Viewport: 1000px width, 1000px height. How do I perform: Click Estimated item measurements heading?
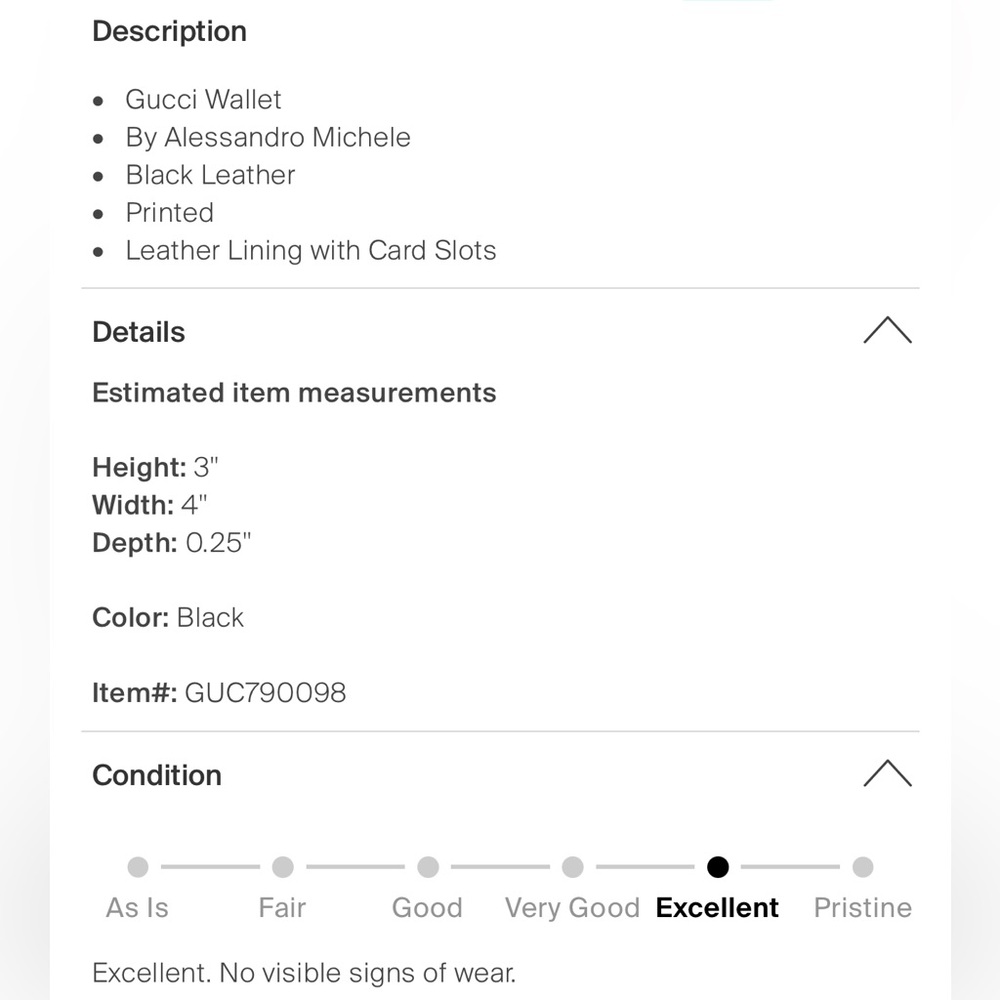(x=294, y=393)
